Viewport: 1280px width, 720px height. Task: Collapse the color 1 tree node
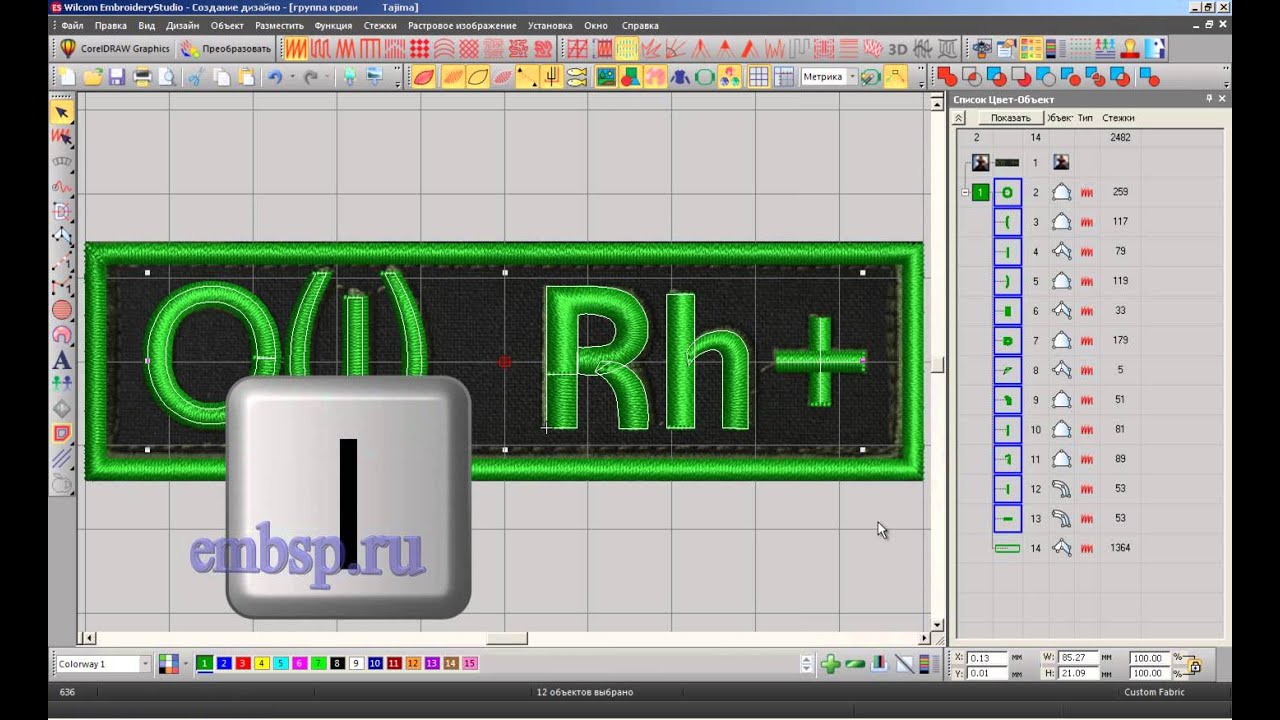point(965,192)
